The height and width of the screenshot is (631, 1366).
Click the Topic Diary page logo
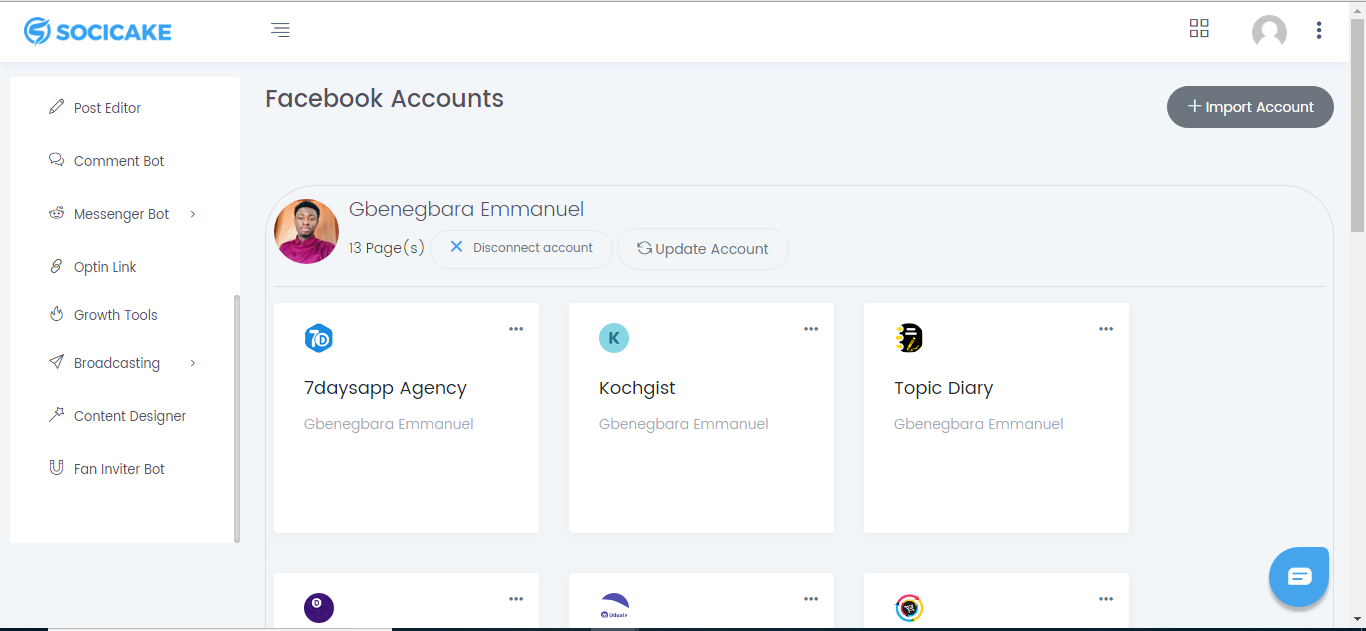[908, 338]
